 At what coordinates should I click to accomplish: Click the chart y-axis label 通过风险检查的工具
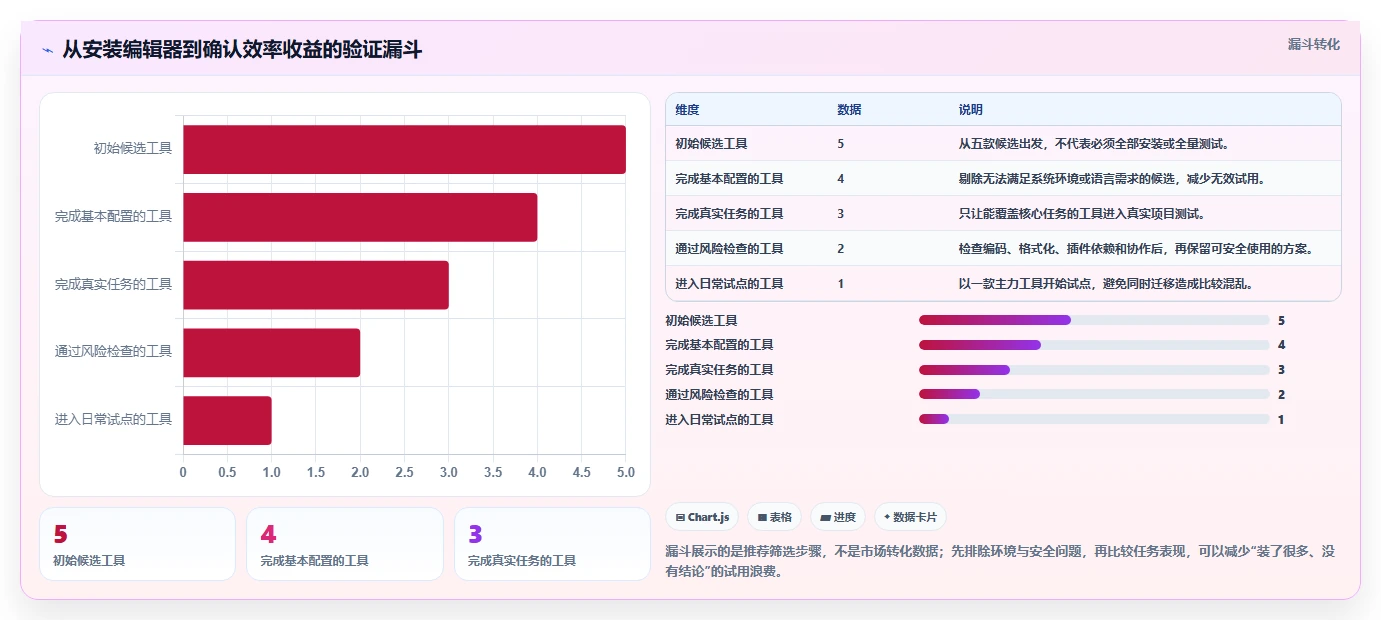[114, 352]
